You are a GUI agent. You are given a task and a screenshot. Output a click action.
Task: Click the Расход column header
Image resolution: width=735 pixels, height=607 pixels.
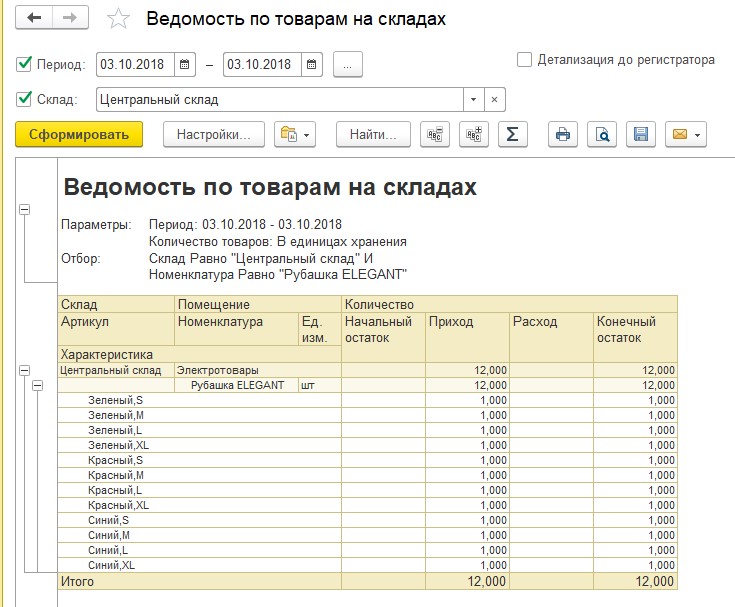[x=551, y=337]
